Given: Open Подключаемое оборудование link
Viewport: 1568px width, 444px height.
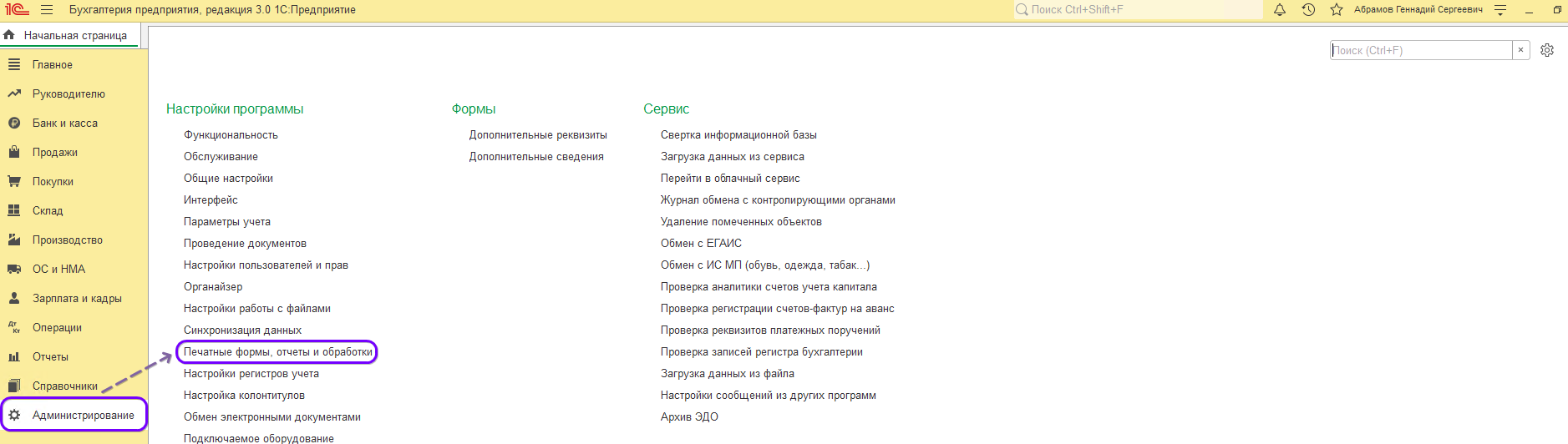Looking at the screenshot, I should 259,438.
